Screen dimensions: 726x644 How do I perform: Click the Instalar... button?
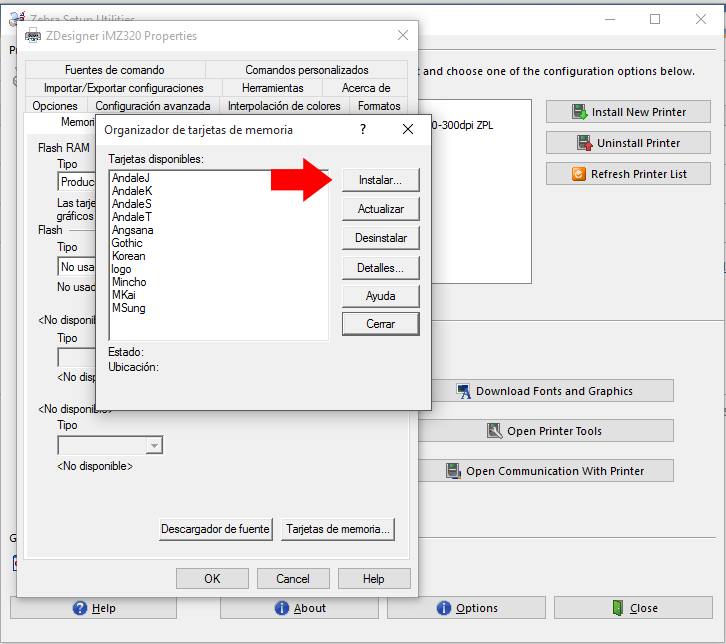click(x=381, y=180)
